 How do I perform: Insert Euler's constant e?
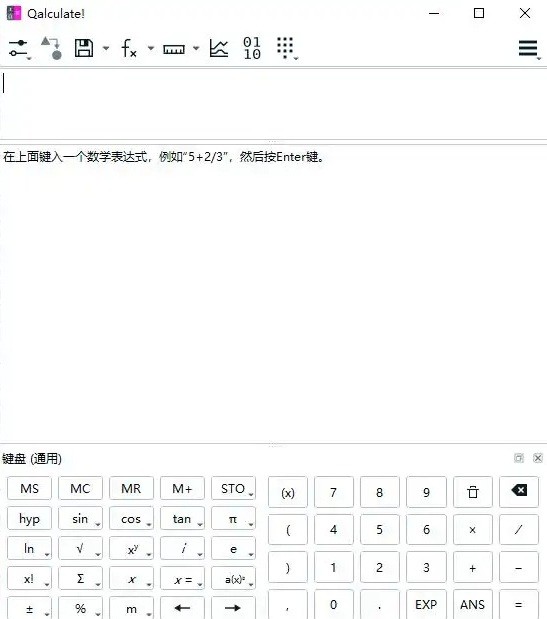pyautogui.click(x=233, y=548)
